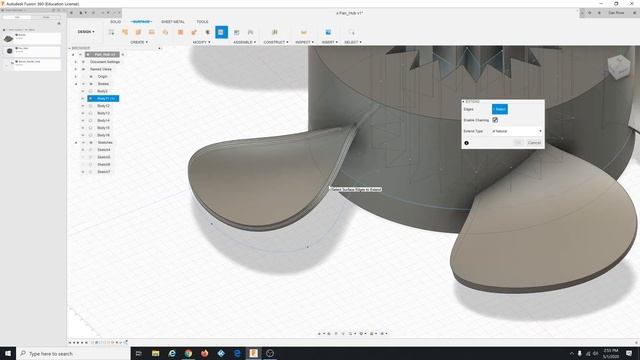Image resolution: width=640 pixels, height=360 pixels.
Task: Select the surface Revolve tool icon
Action: click(x=138, y=32)
